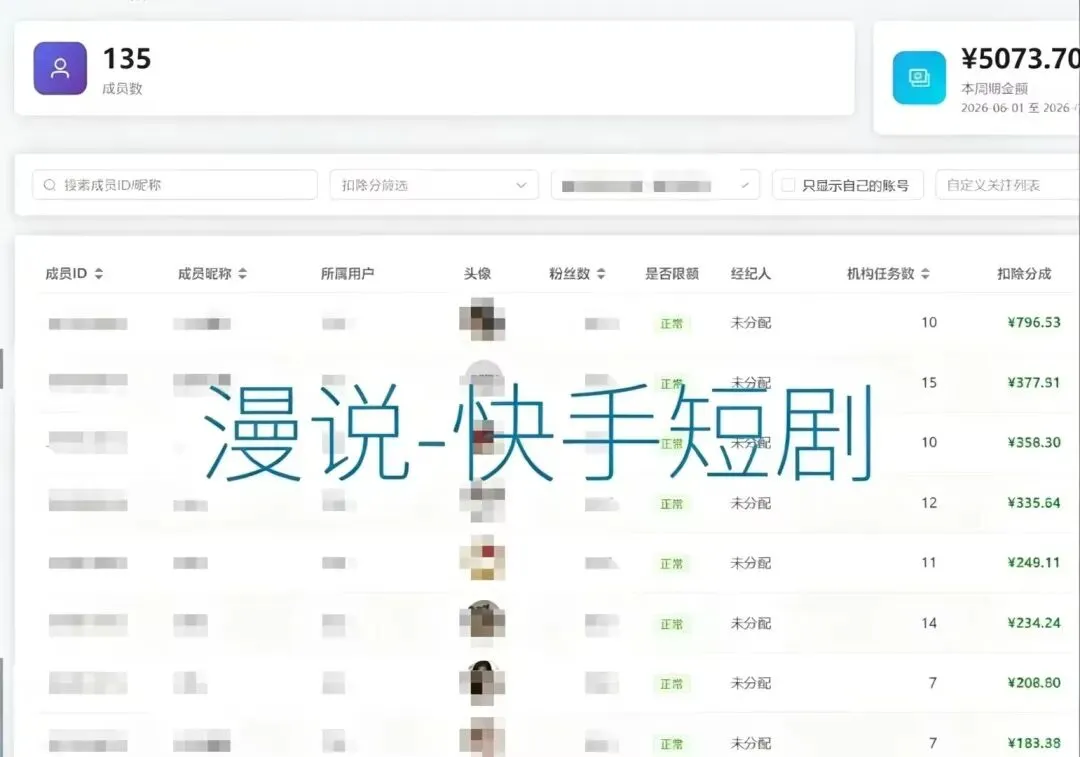Open the 扣除分筛选 dropdown
1080x757 pixels.
click(434, 185)
